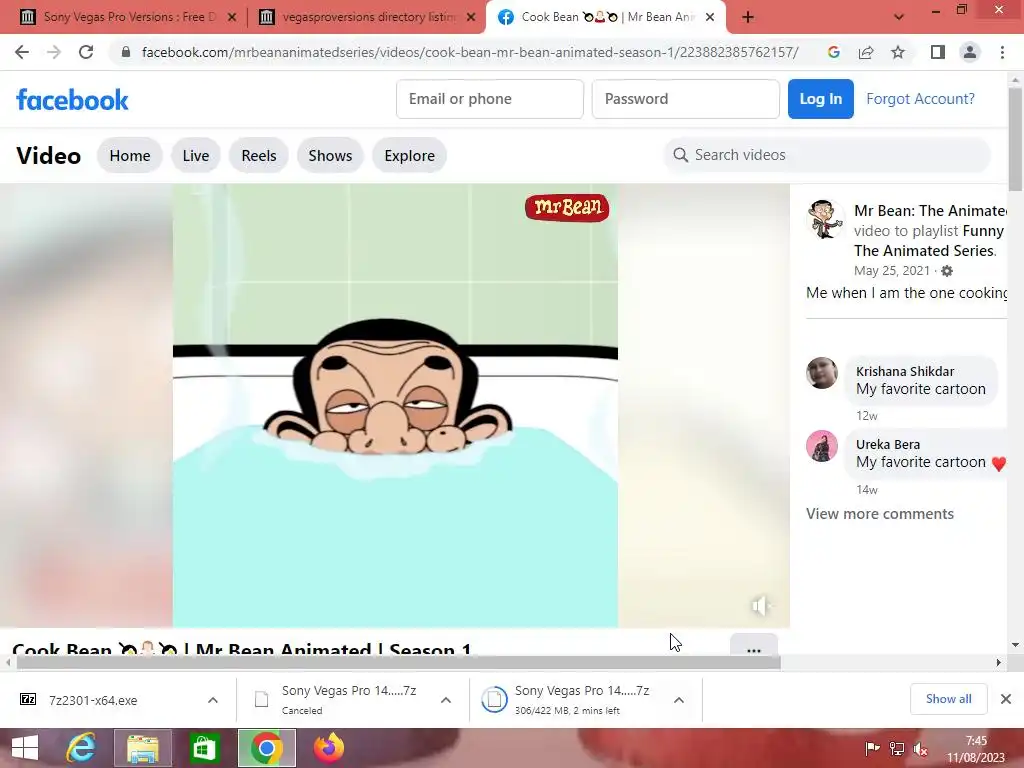Focus the Password field

(686, 99)
